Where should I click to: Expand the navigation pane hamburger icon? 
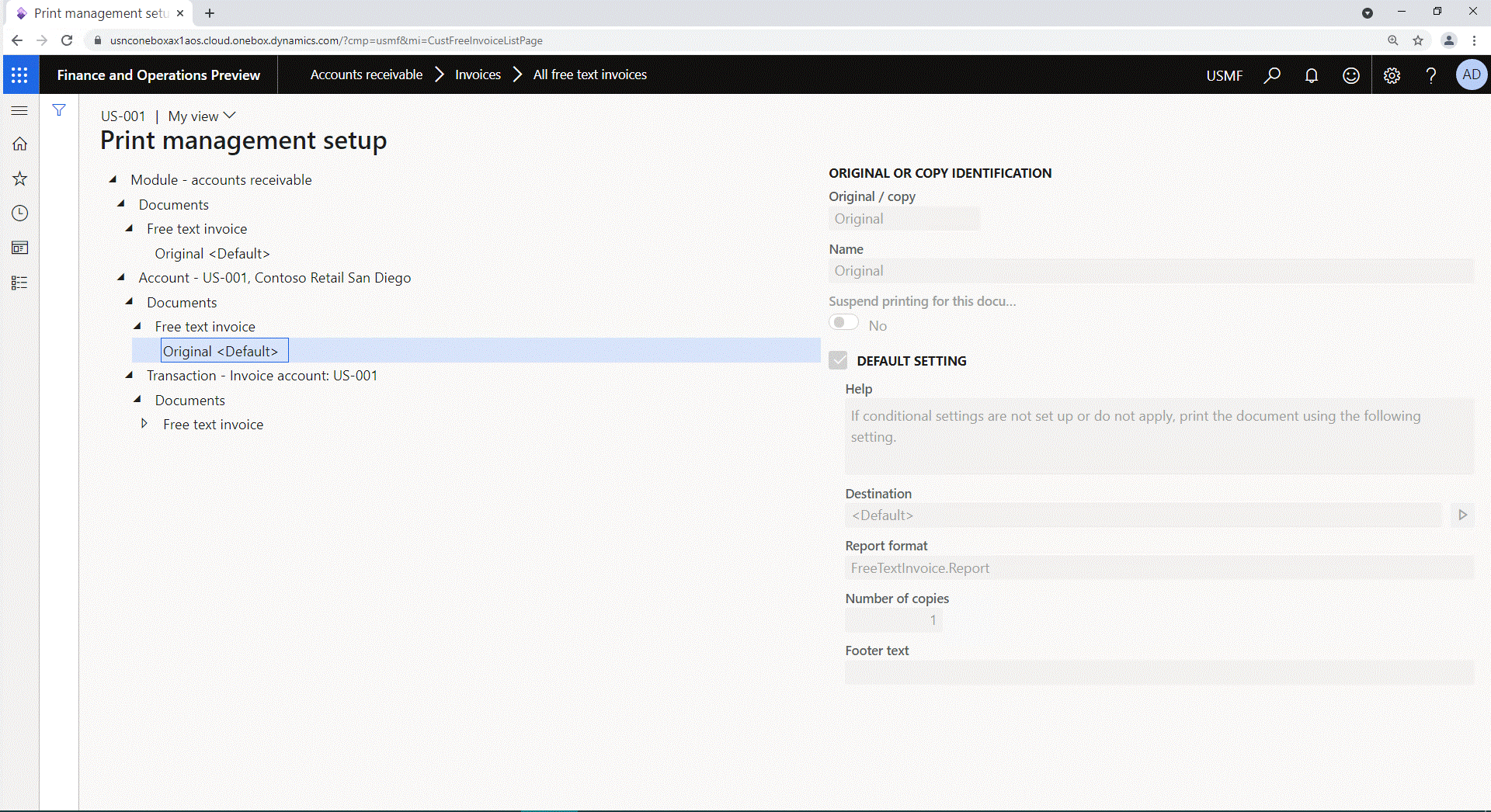coord(19,110)
